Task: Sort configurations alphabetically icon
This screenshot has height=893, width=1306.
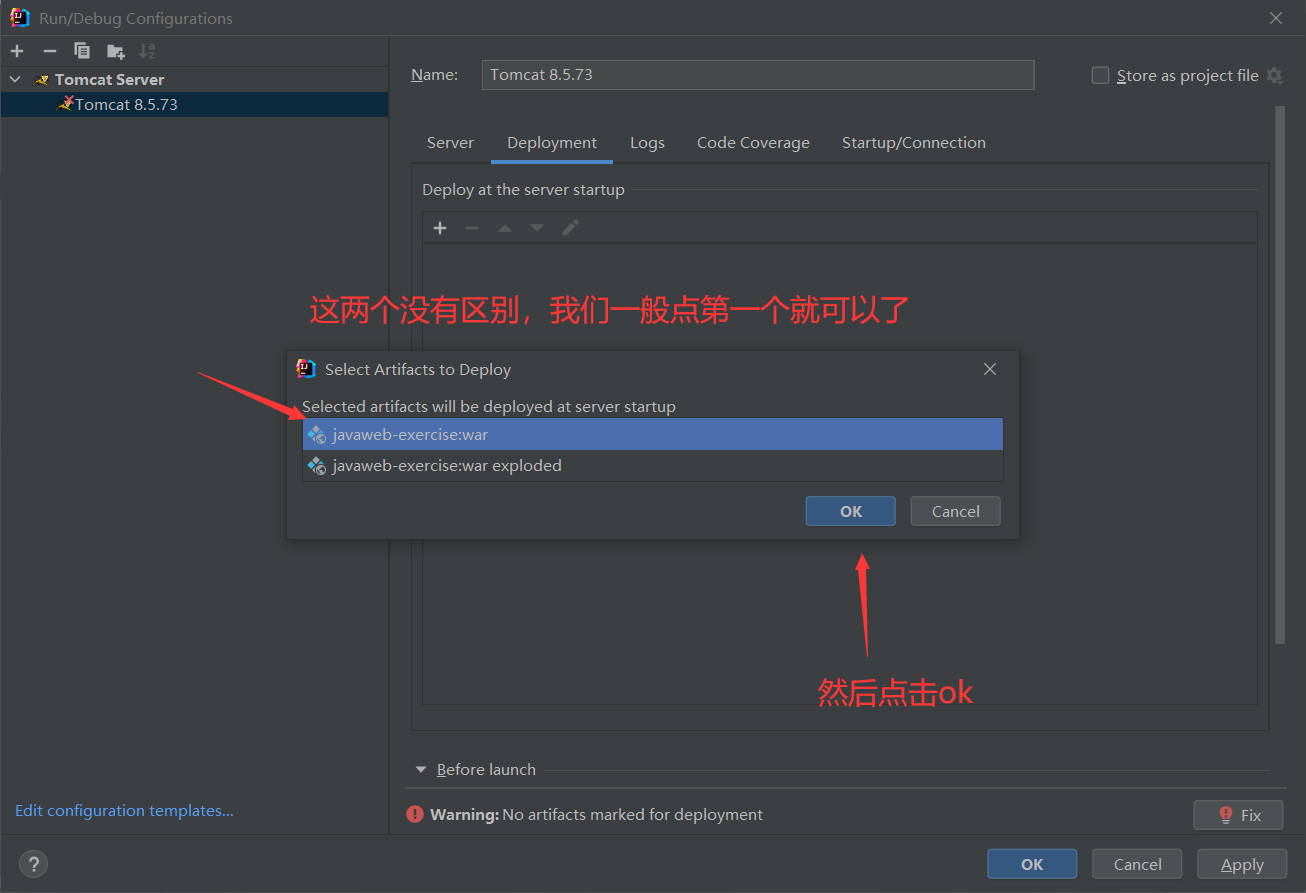Action: tap(147, 51)
